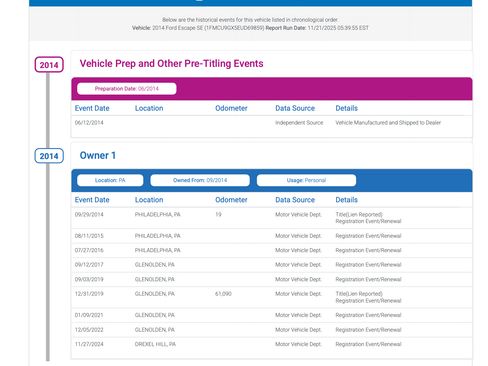
Task: Click the pink 2014 timeline marker
Action: pyautogui.click(x=49, y=65)
